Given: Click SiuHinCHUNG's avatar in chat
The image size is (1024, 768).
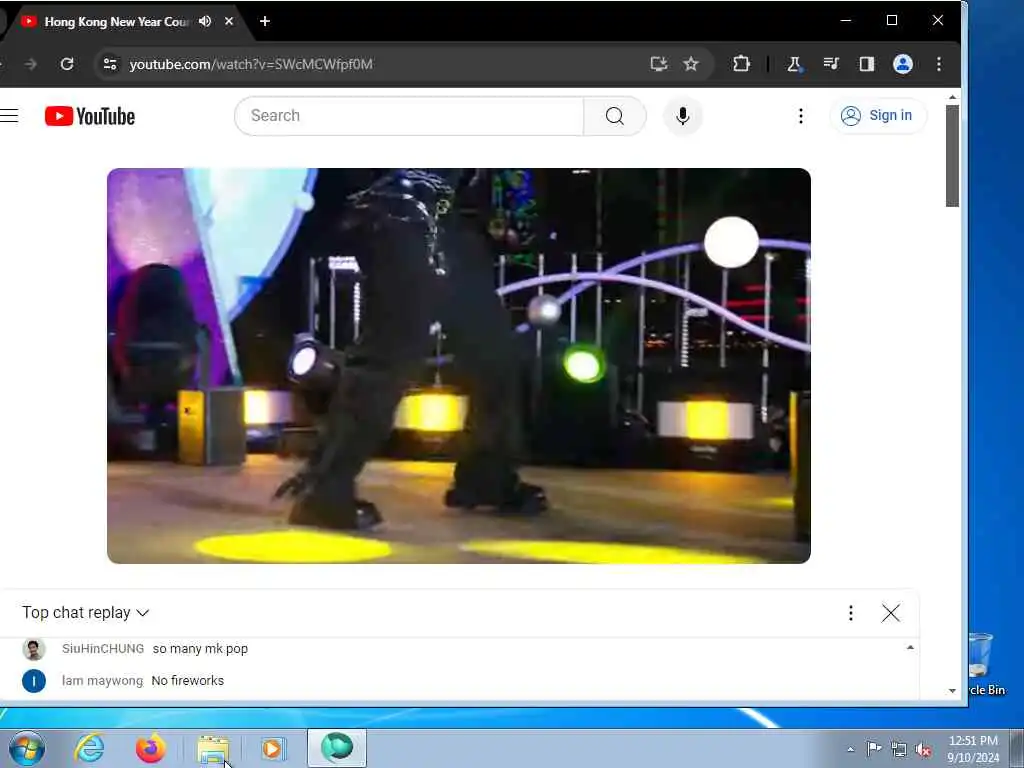Looking at the screenshot, I should coord(34,649).
